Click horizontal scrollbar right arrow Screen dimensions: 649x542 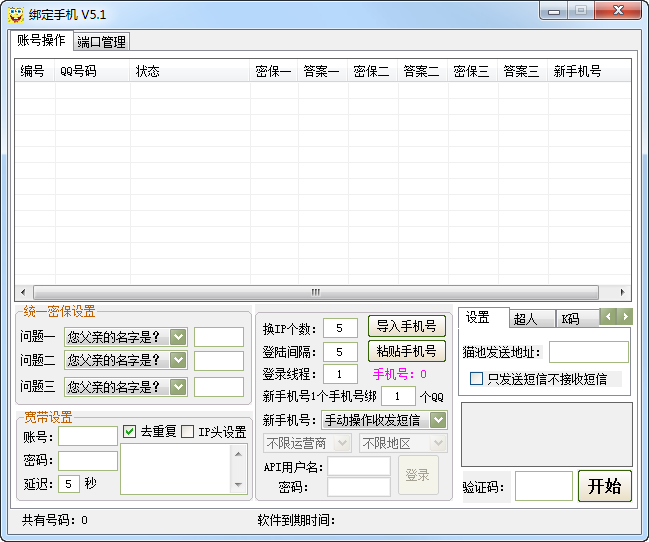click(x=622, y=292)
